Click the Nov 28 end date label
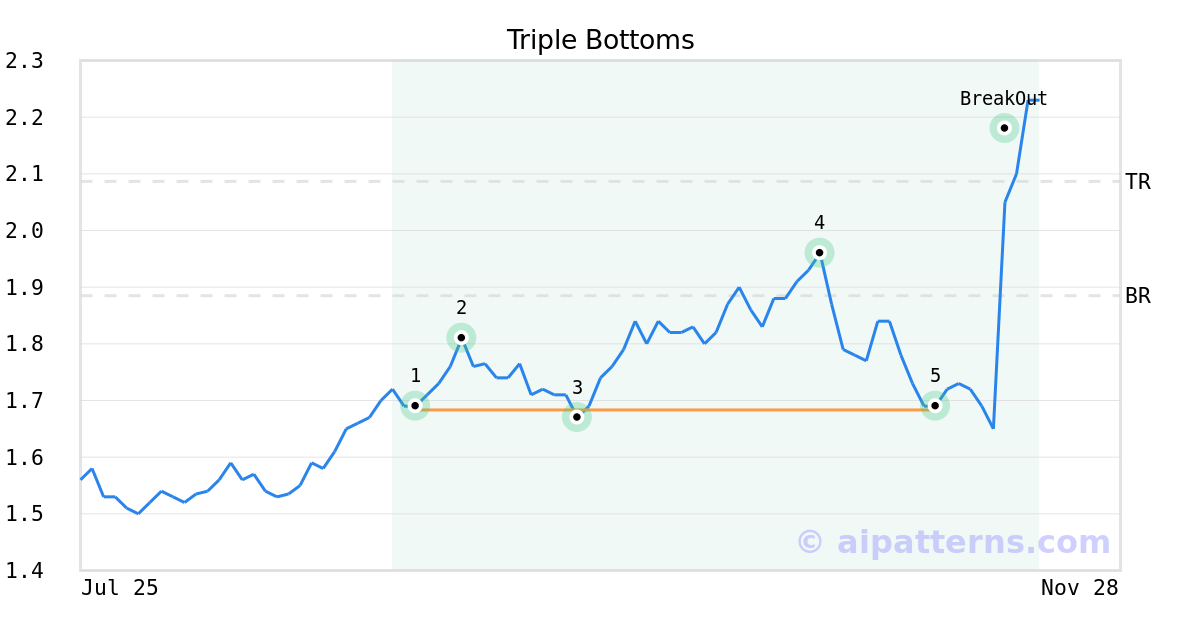The height and width of the screenshot is (630, 1200). [1079, 588]
